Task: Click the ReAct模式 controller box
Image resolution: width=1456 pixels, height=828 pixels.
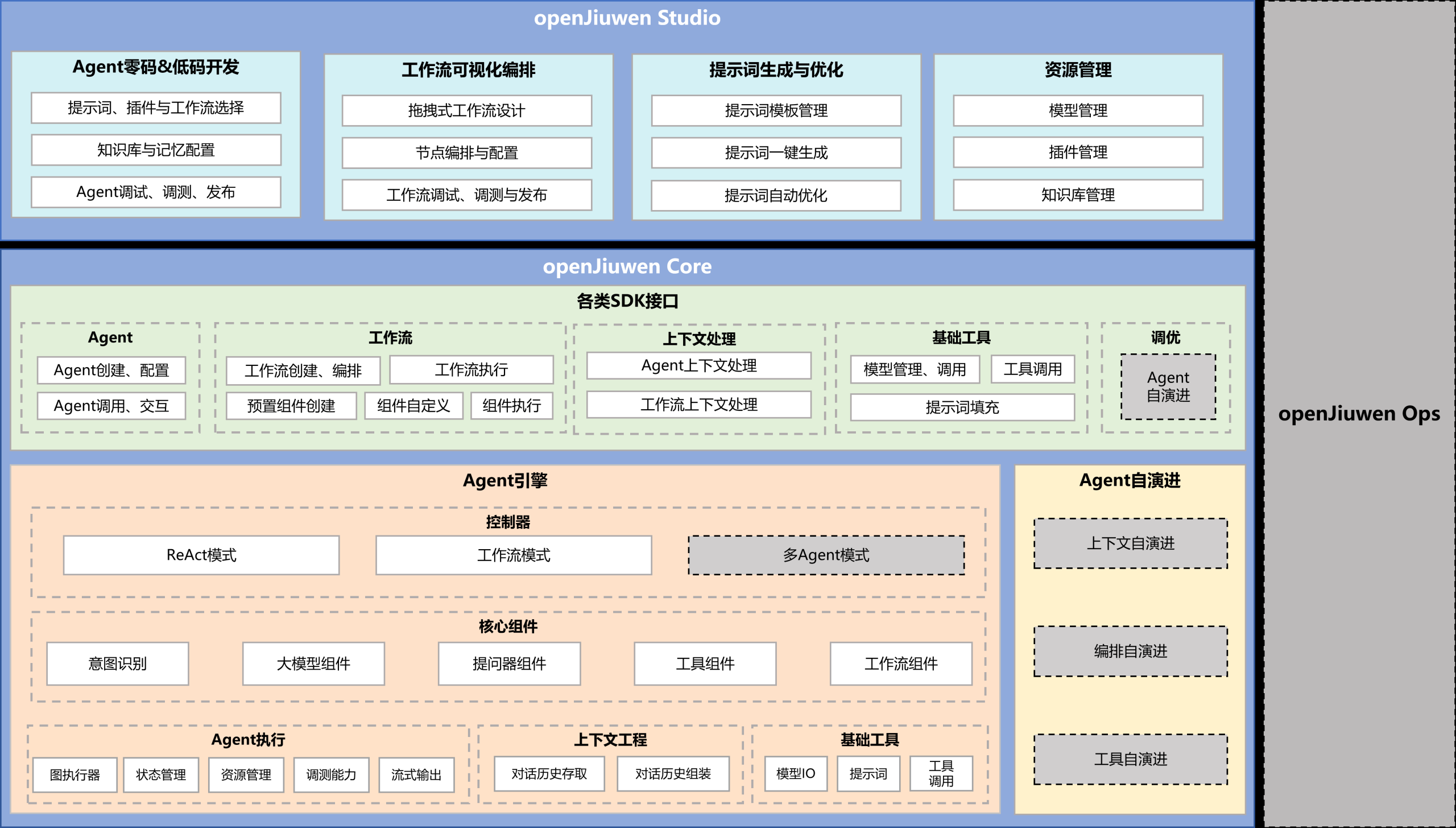Action: pyautogui.click(x=201, y=555)
